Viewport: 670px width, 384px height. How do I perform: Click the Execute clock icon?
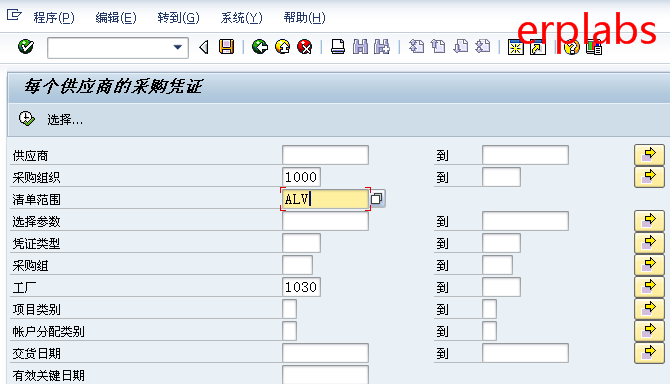click(27, 119)
